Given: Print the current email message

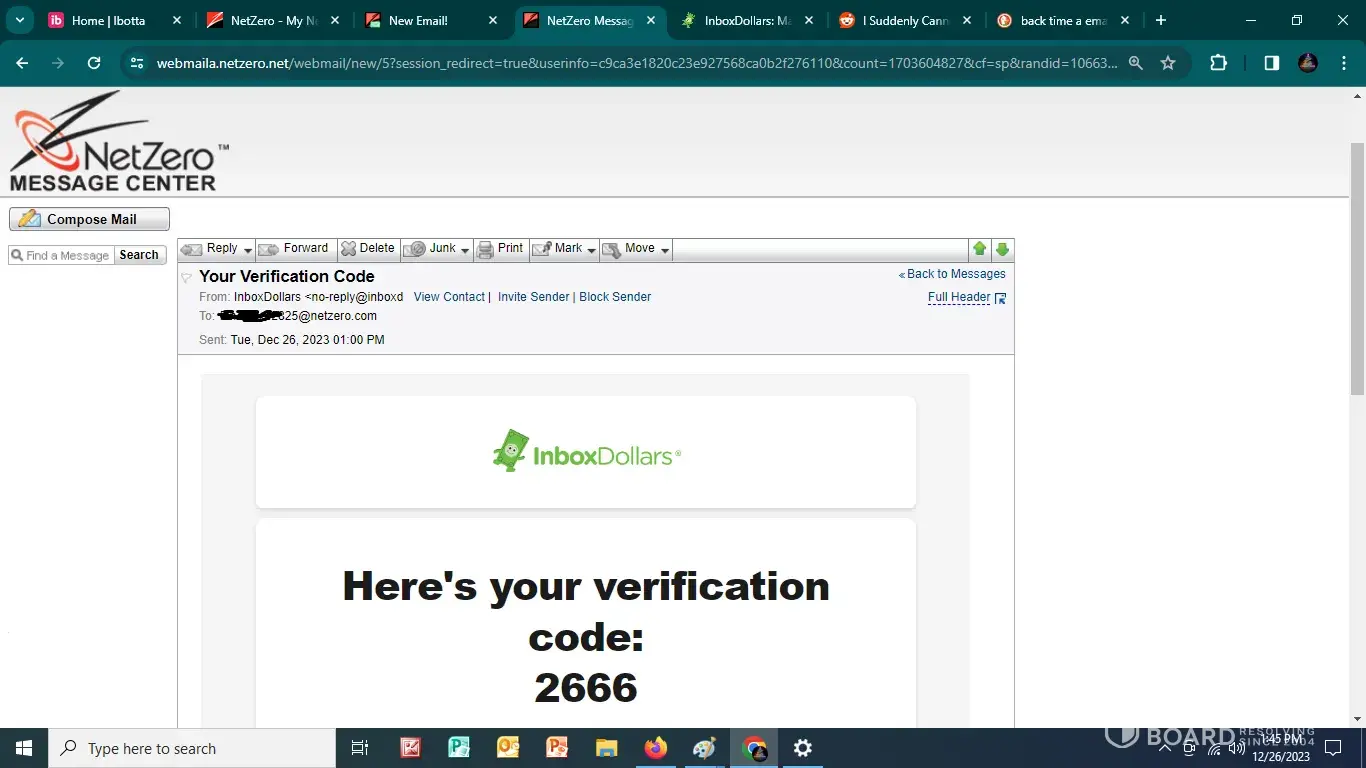Looking at the screenshot, I should point(500,249).
